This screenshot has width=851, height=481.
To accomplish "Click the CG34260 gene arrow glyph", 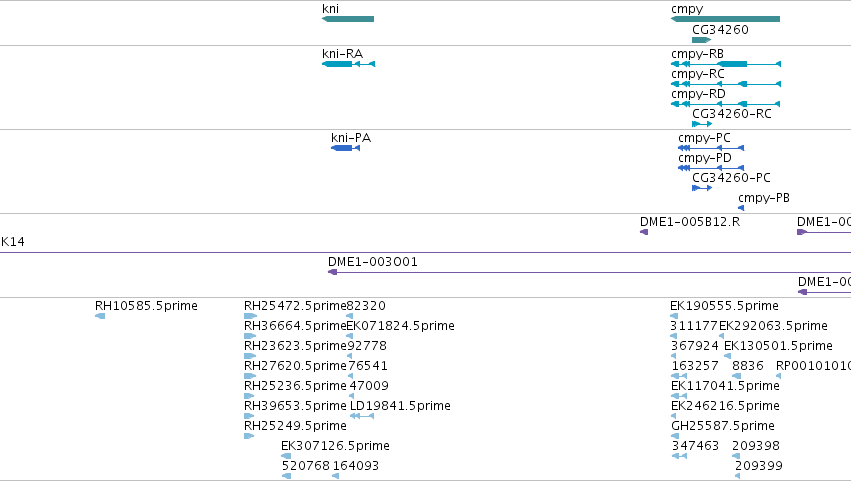I will (x=701, y=40).
